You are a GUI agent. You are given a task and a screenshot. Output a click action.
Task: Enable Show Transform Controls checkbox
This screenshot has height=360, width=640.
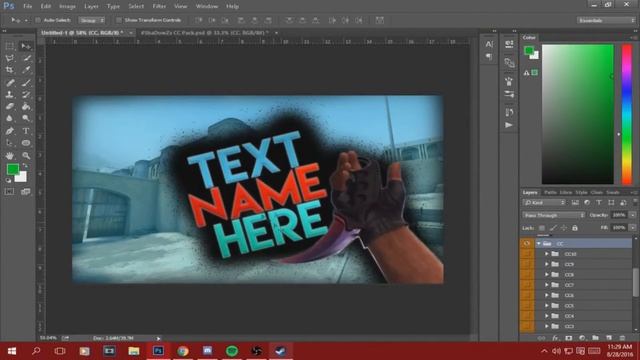(119, 20)
